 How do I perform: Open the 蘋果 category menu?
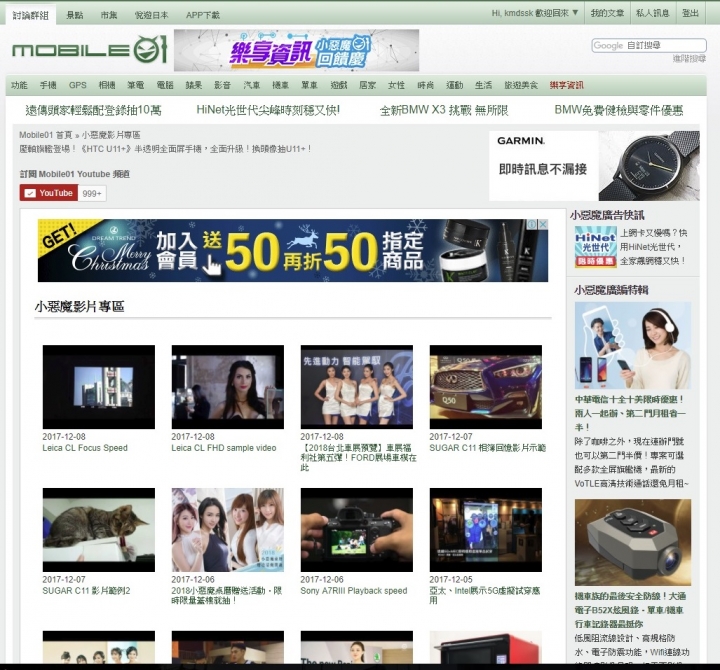194,85
